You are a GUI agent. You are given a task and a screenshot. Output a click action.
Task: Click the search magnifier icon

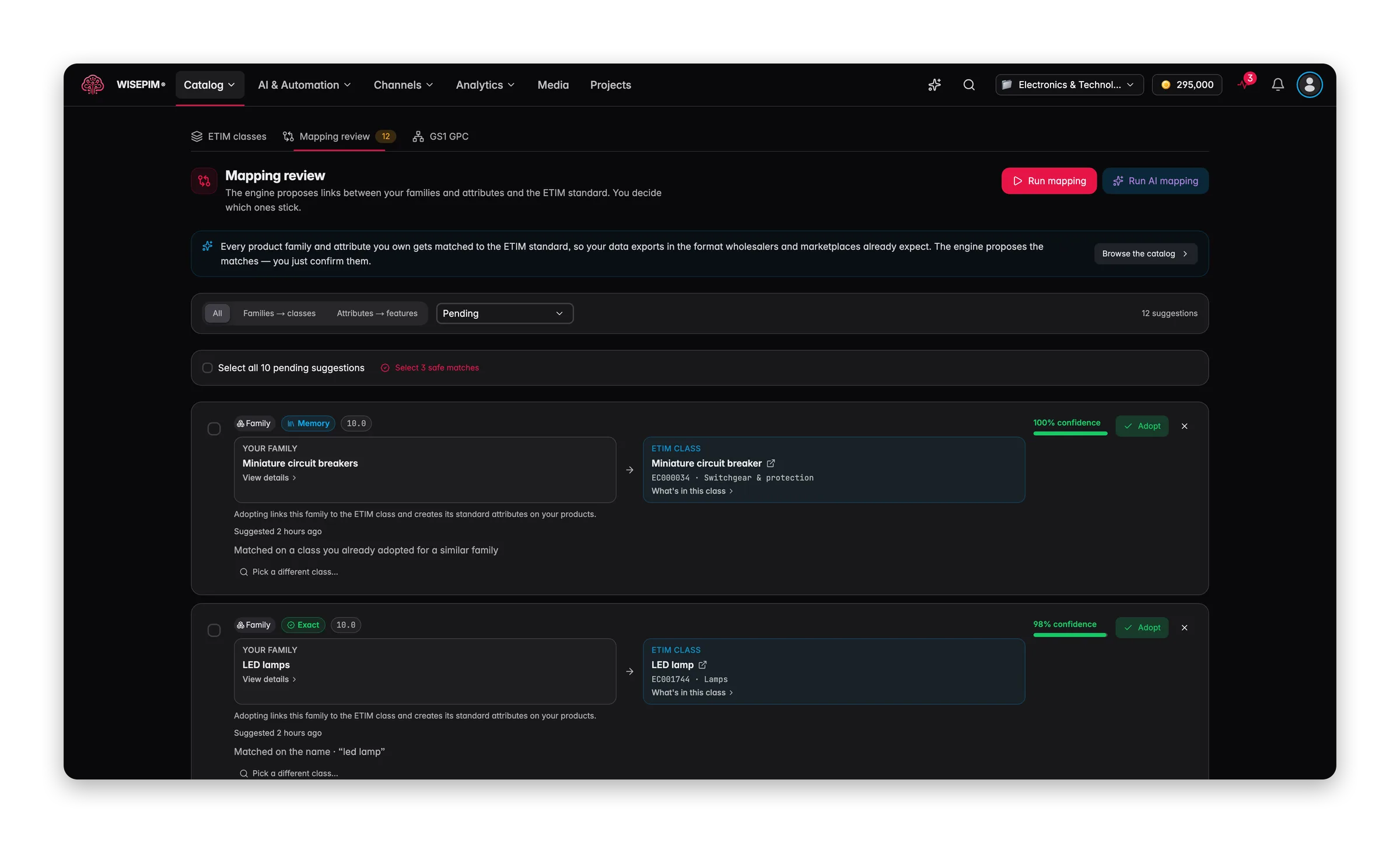[x=969, y=85]
